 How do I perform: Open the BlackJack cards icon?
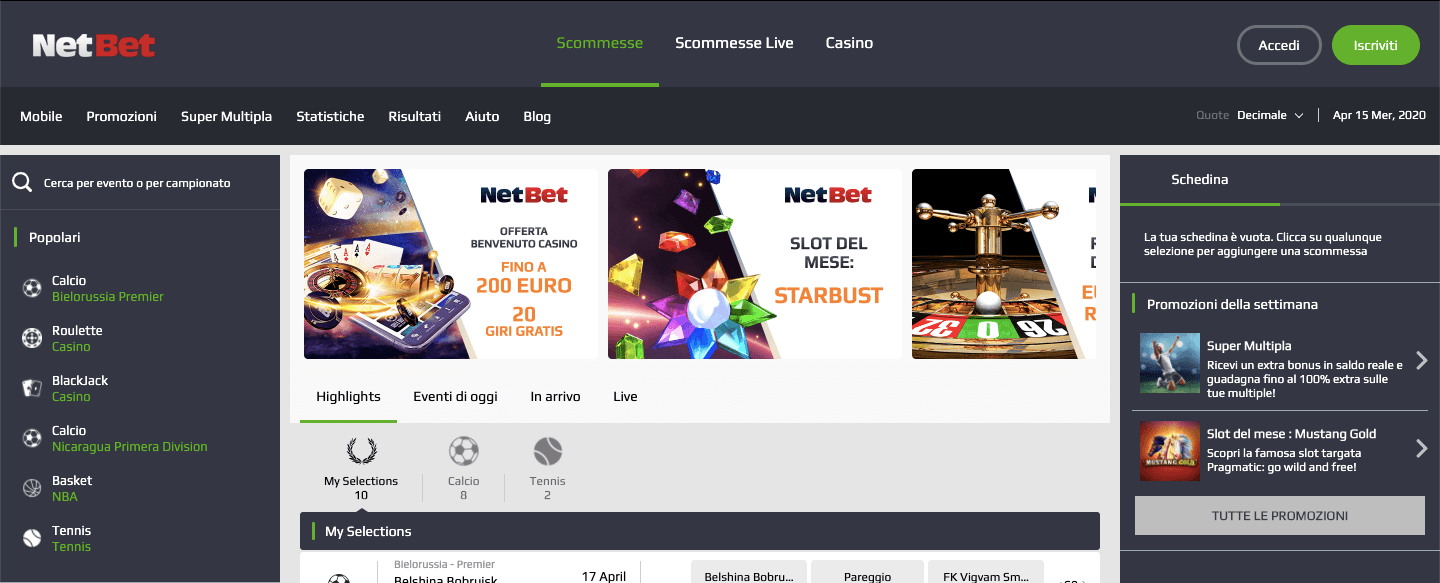pyautogui.click(x=32, y=389)
